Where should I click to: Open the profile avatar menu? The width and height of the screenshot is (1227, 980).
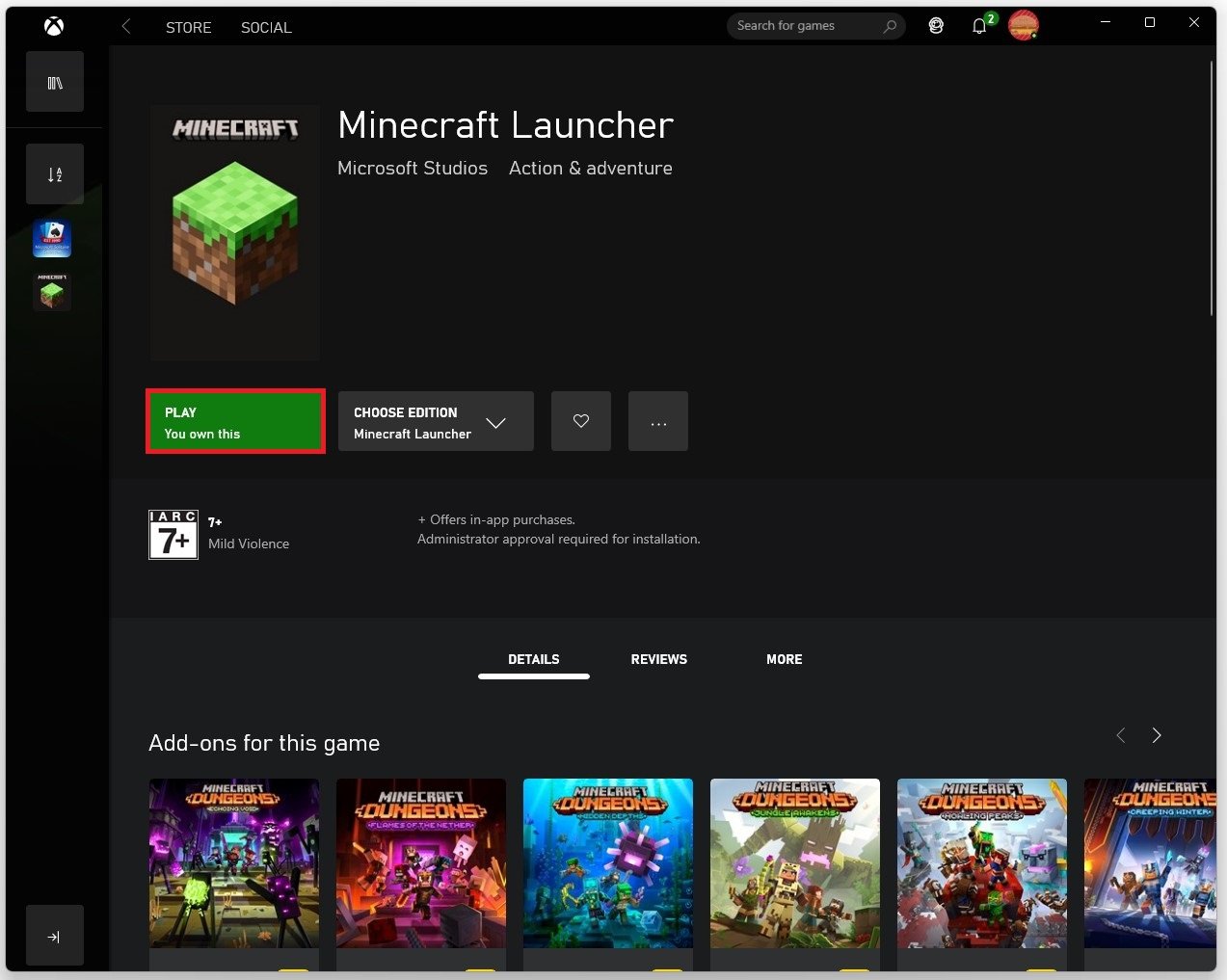[1024, 25]
